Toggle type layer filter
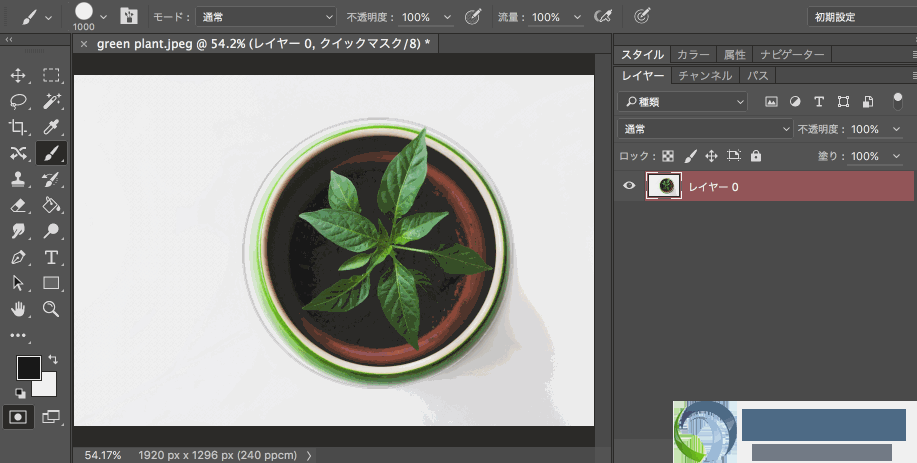 coord(819,102)
